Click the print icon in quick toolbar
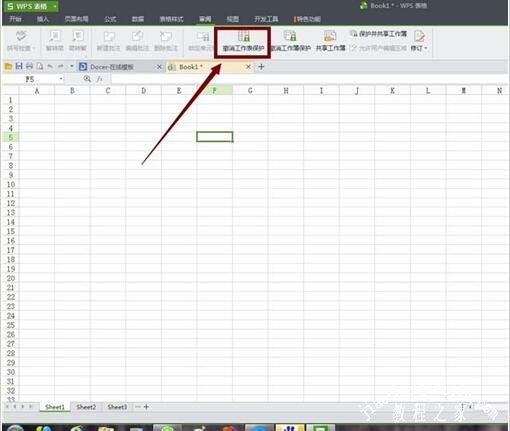This screenshot has height=431, width=510. pos(29,66)
